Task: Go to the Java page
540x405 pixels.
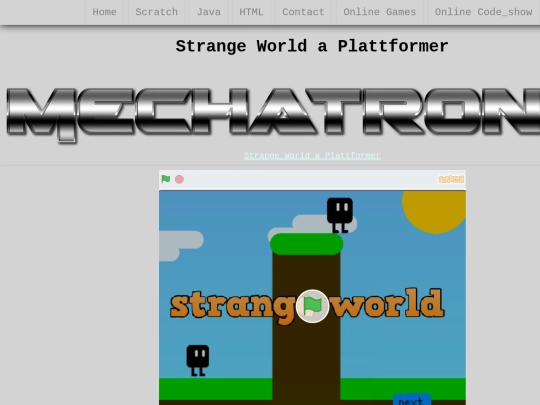Action: 209,12
